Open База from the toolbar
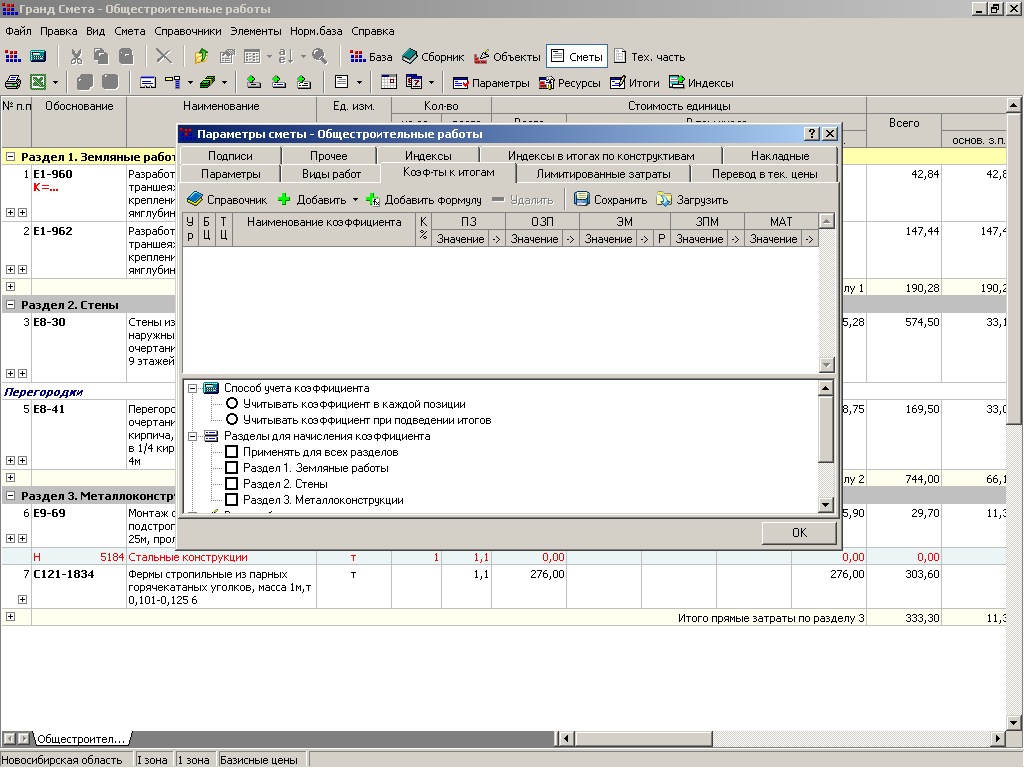This screenshot has height=768, width=1024. 371,57
